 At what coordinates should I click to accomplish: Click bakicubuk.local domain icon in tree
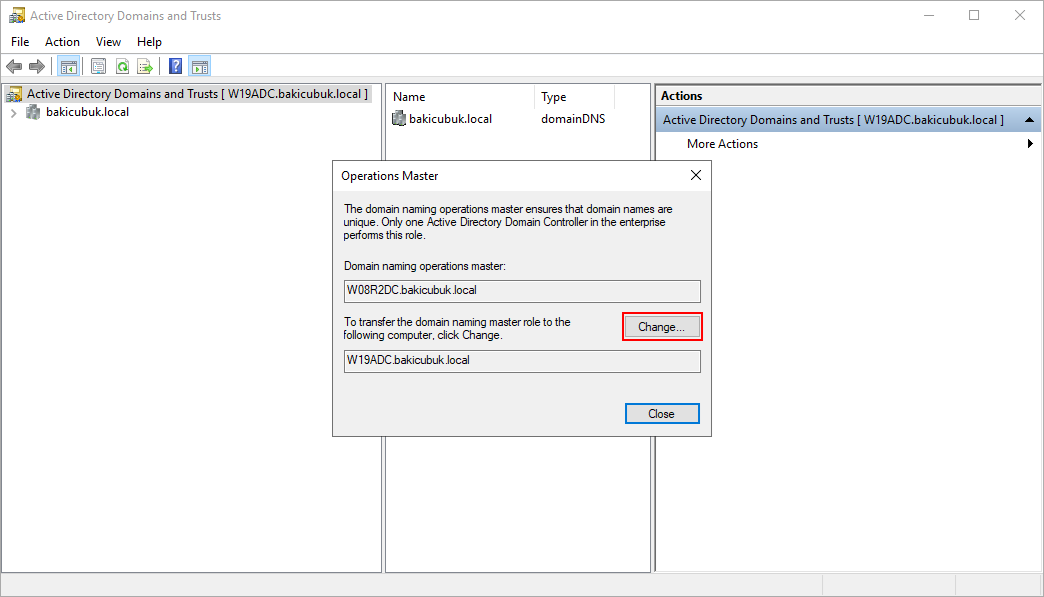(x=33, y=112)
